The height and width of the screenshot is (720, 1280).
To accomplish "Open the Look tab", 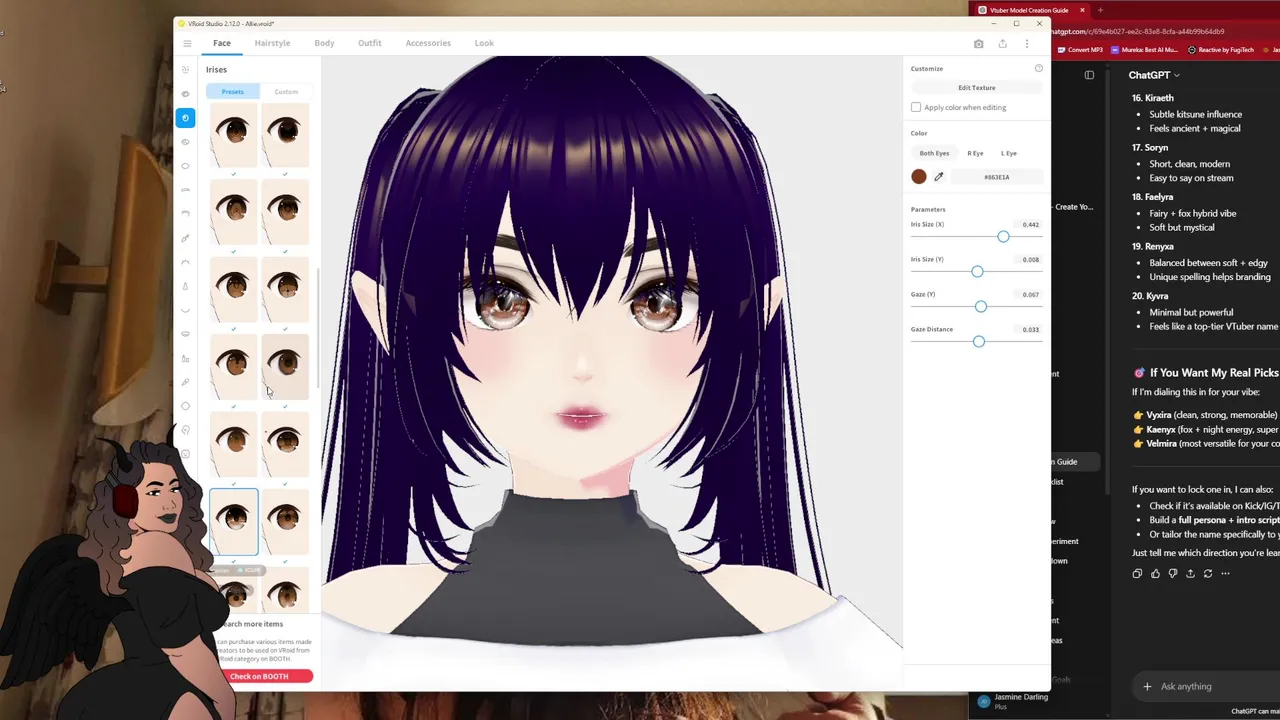I will (x=484, y=43).
